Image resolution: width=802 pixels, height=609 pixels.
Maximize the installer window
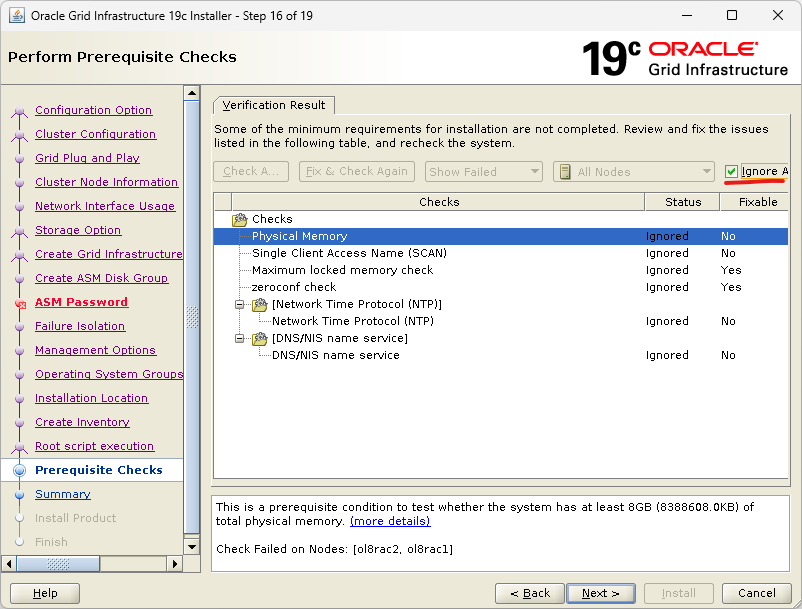coord(732,15)
